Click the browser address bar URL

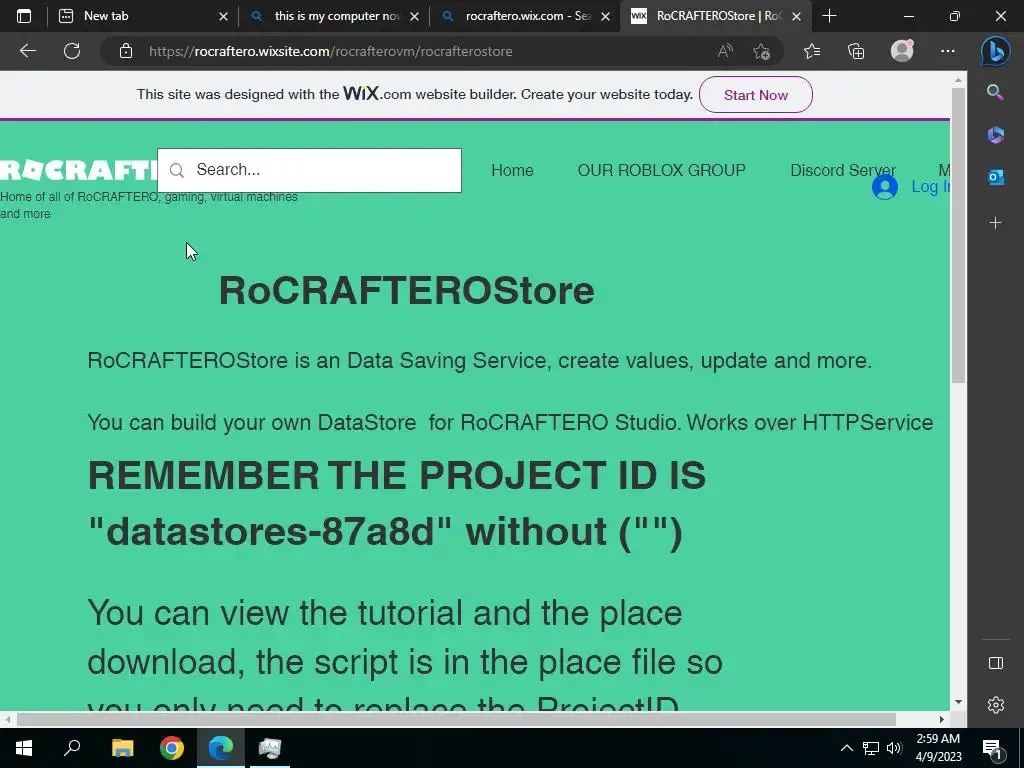pos(330,51)
